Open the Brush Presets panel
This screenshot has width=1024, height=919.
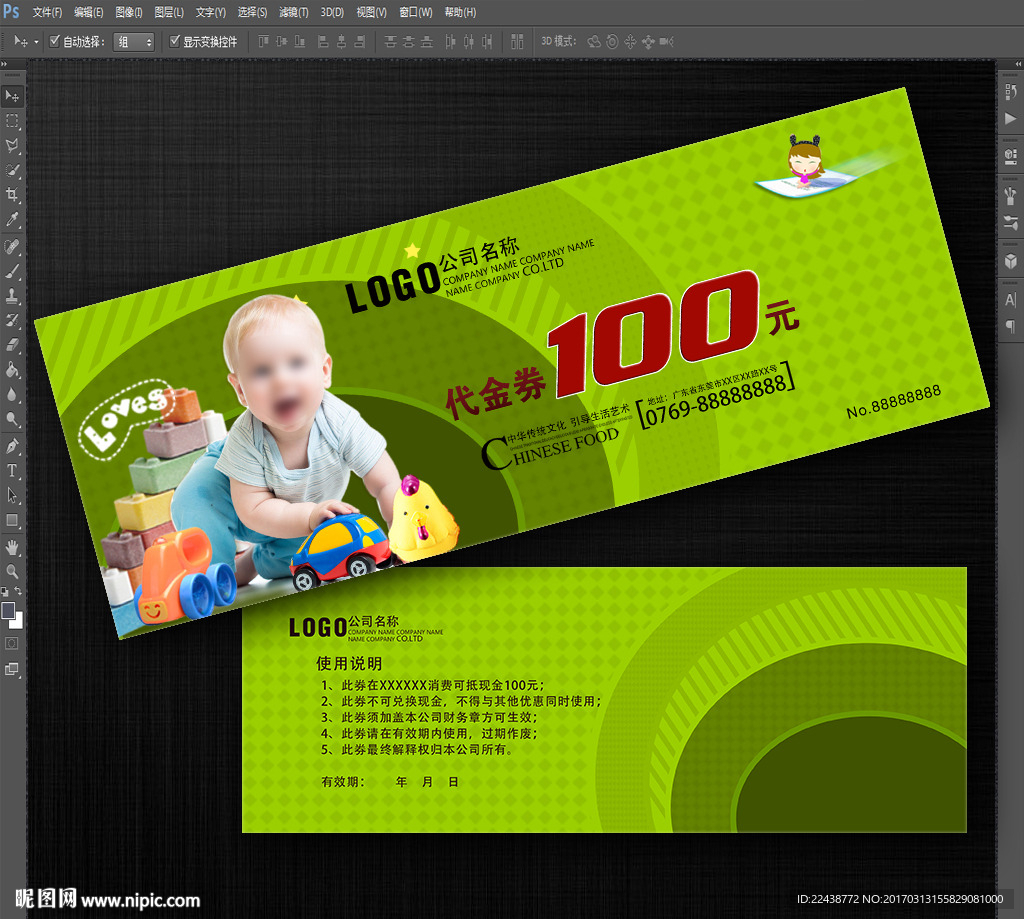(x=1010, y=223)
